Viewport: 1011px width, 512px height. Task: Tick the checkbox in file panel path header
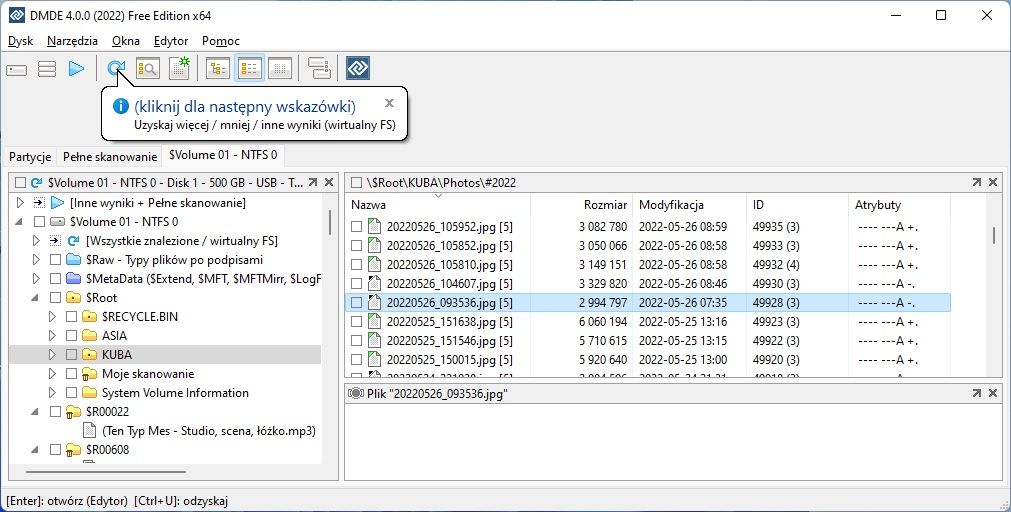(356, 182)
